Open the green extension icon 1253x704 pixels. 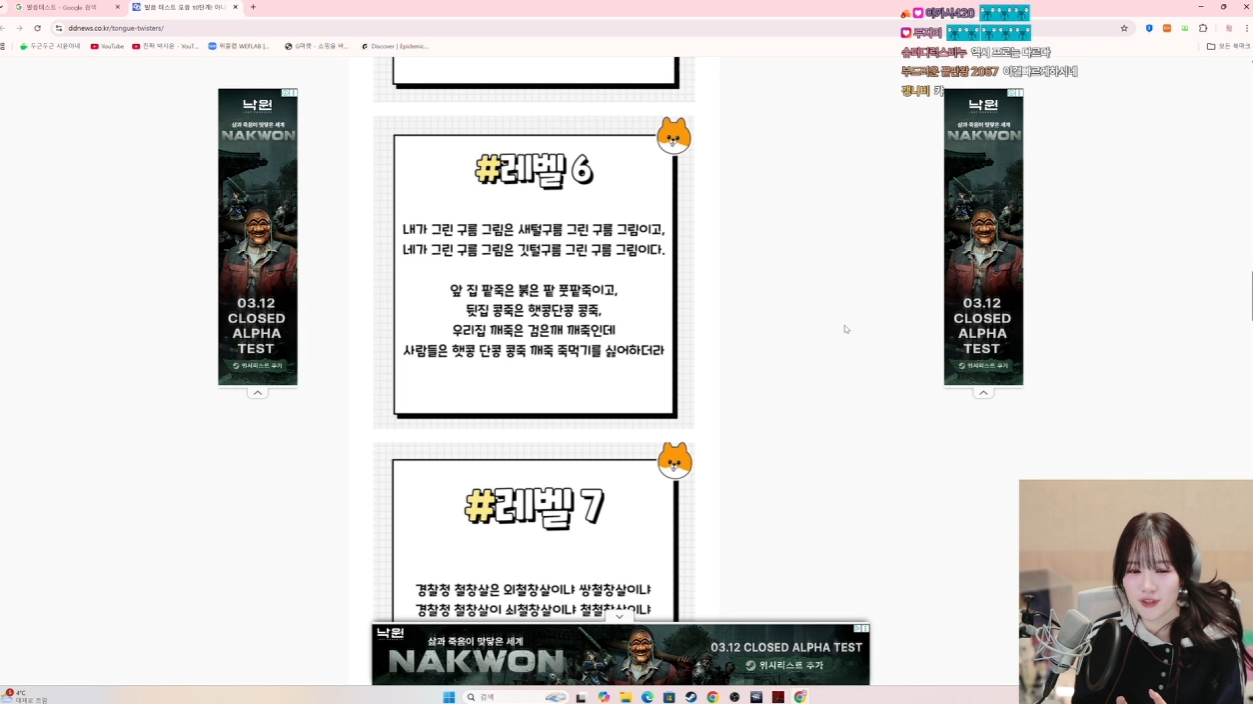click(1185, 28)
